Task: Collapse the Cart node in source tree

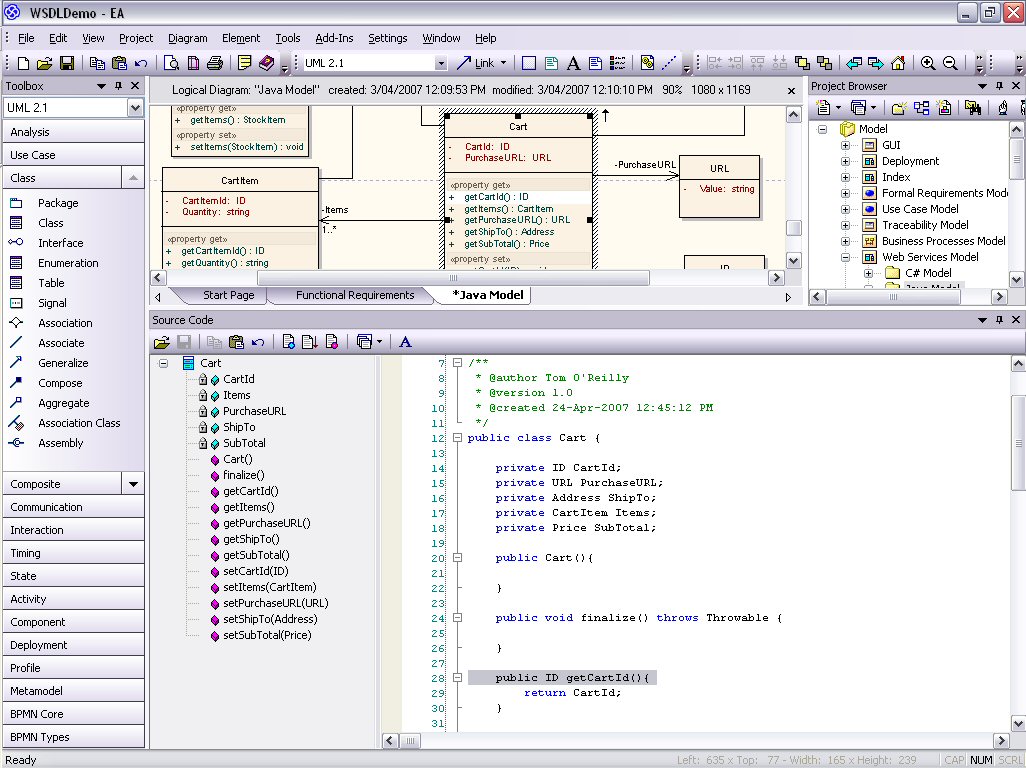Action: pyautogui.click(x=164, y=363)
